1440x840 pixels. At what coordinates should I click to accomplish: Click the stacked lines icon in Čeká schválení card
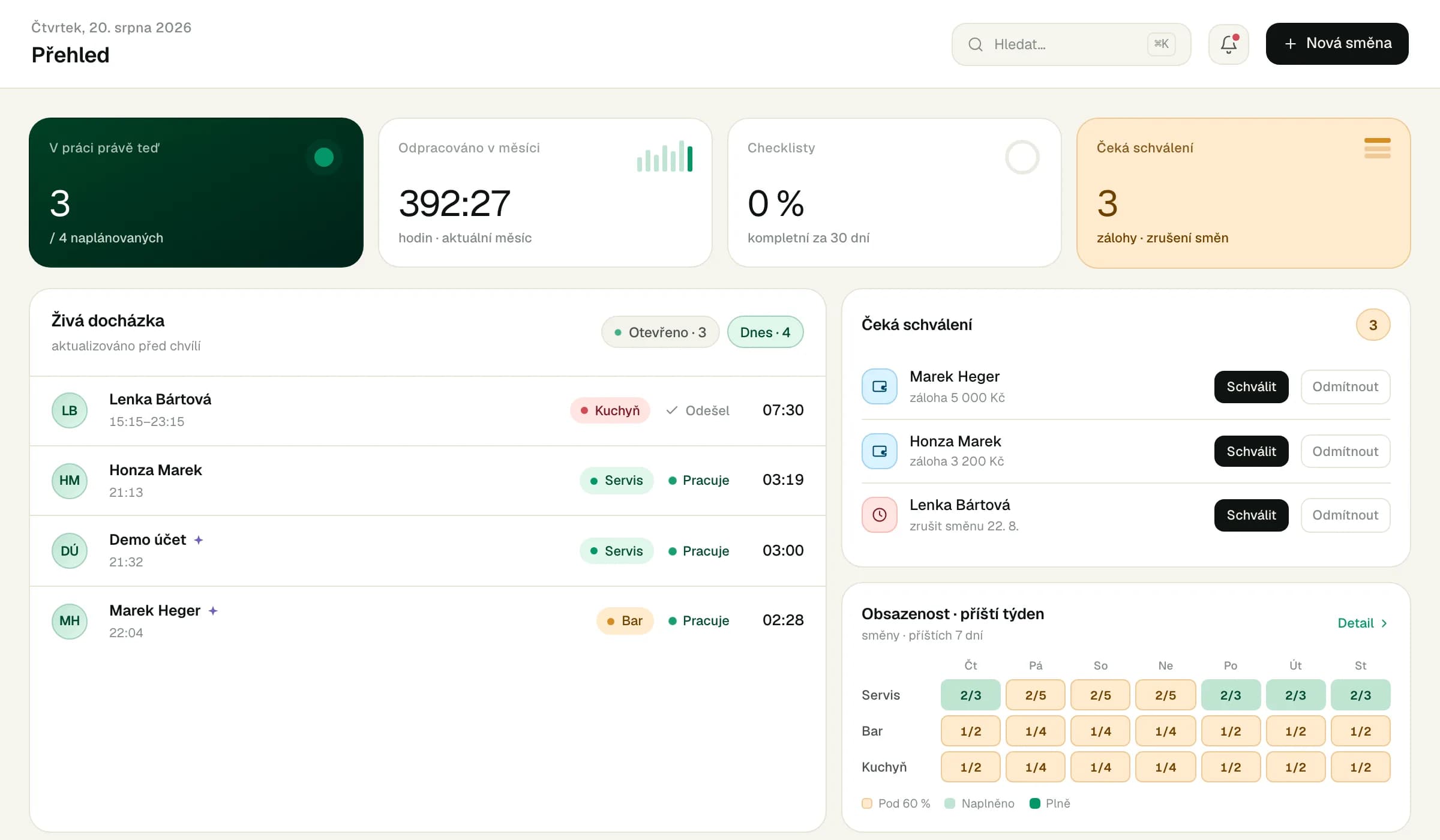coord(1377,148)
